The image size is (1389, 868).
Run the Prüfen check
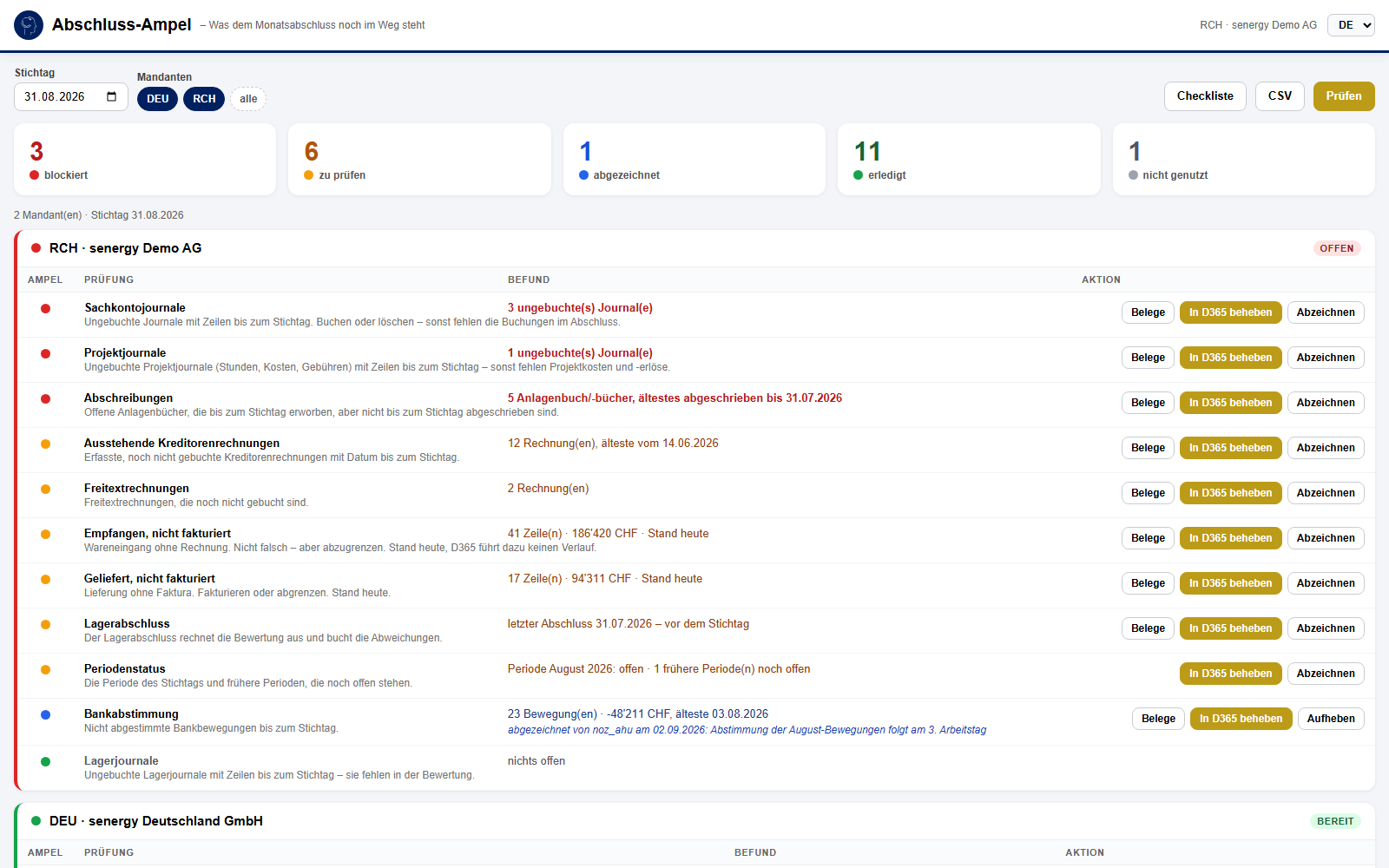click(1344, 96)
